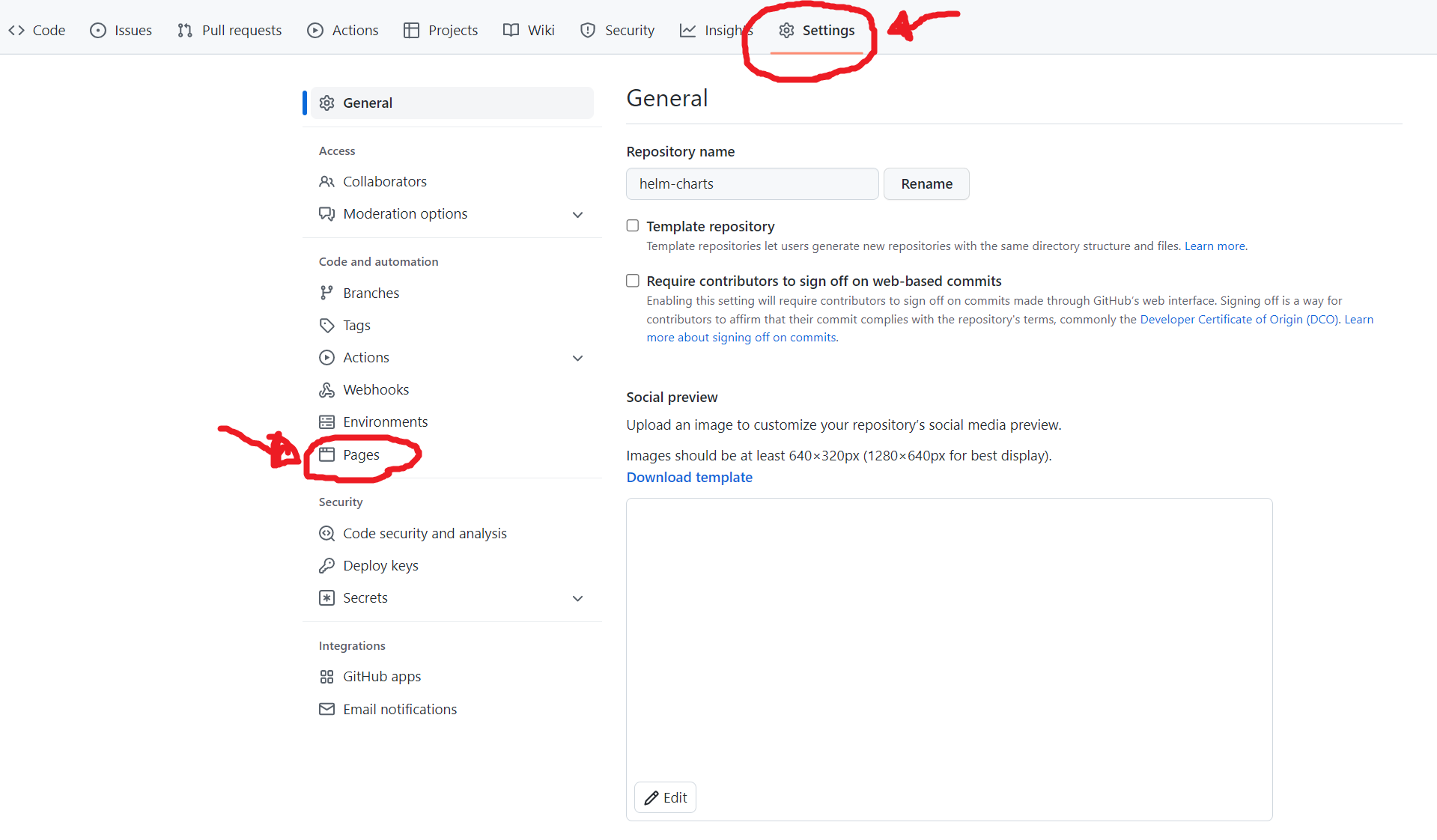Click the apps grid icon beside GitHub apps
The width and height of the screenshot is (1437, 840).
pos(326,677)
